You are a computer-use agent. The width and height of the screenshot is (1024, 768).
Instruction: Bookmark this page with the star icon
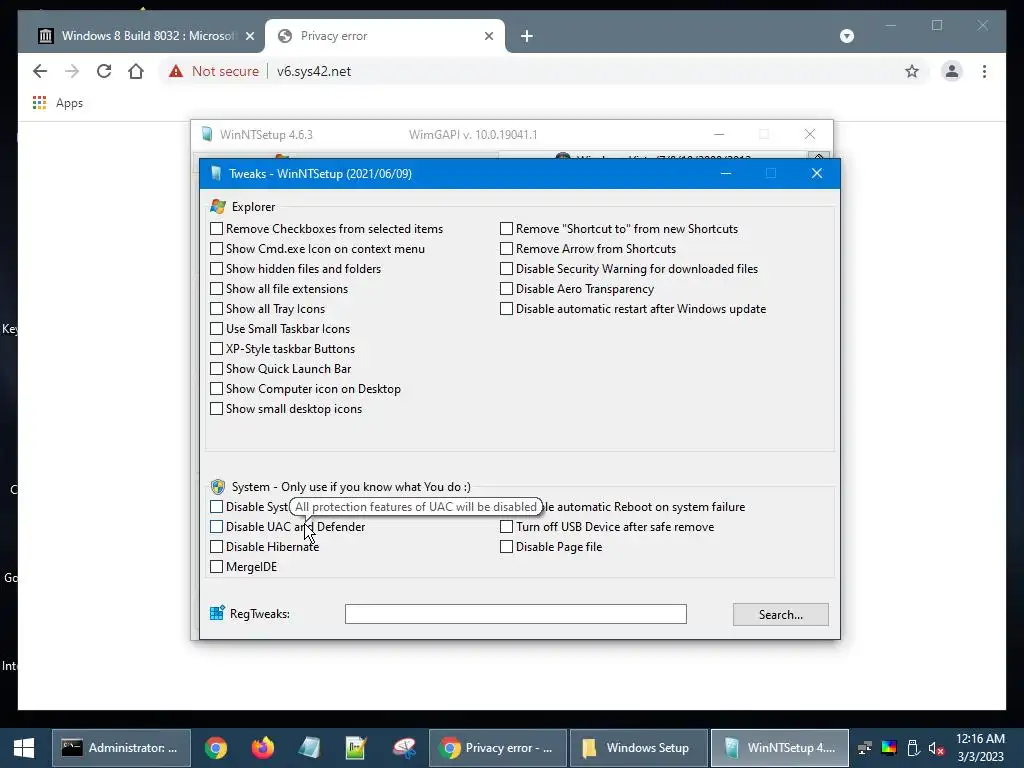912,71
